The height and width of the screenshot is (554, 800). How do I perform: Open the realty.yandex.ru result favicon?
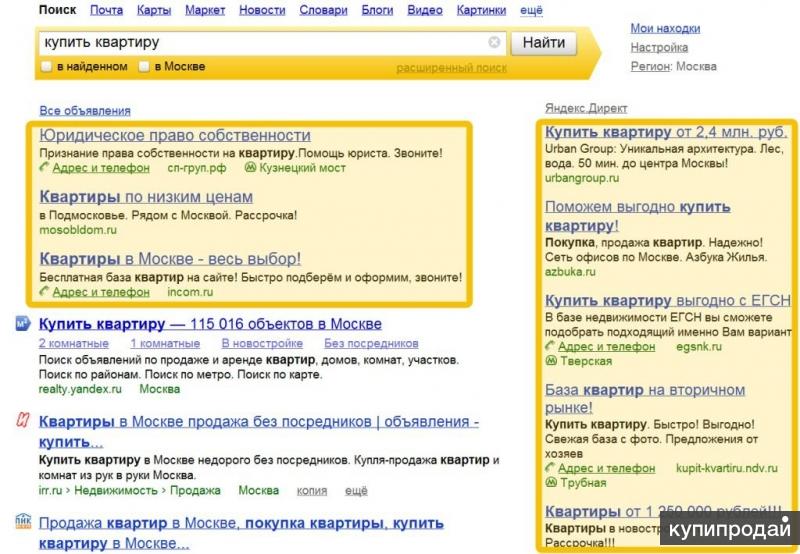click(23, 323)
